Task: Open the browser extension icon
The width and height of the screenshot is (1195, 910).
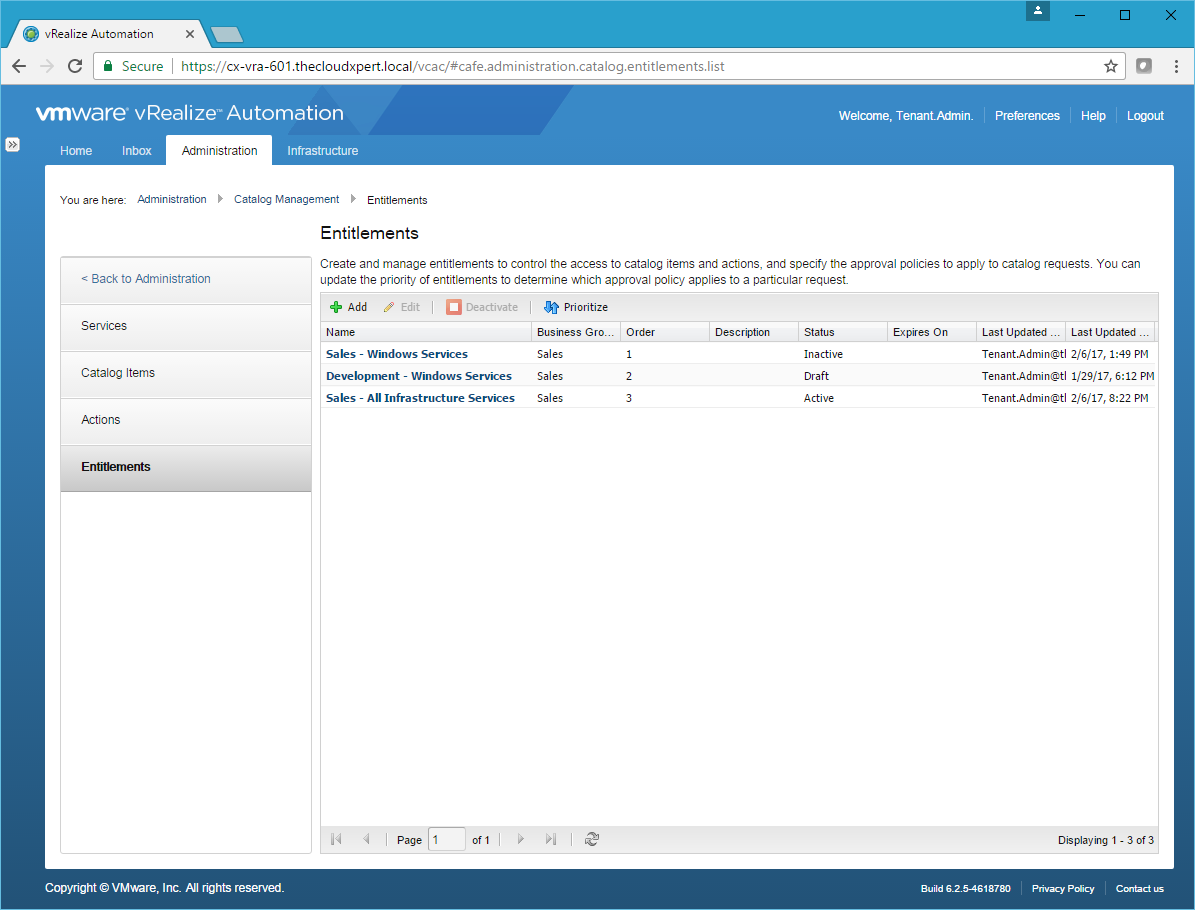Action: [x=1144, y=66]
